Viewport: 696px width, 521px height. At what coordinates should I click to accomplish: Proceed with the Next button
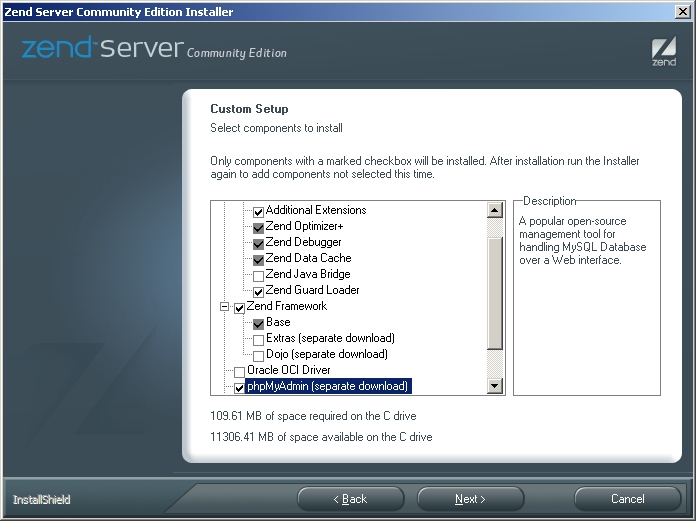[470, 499]
